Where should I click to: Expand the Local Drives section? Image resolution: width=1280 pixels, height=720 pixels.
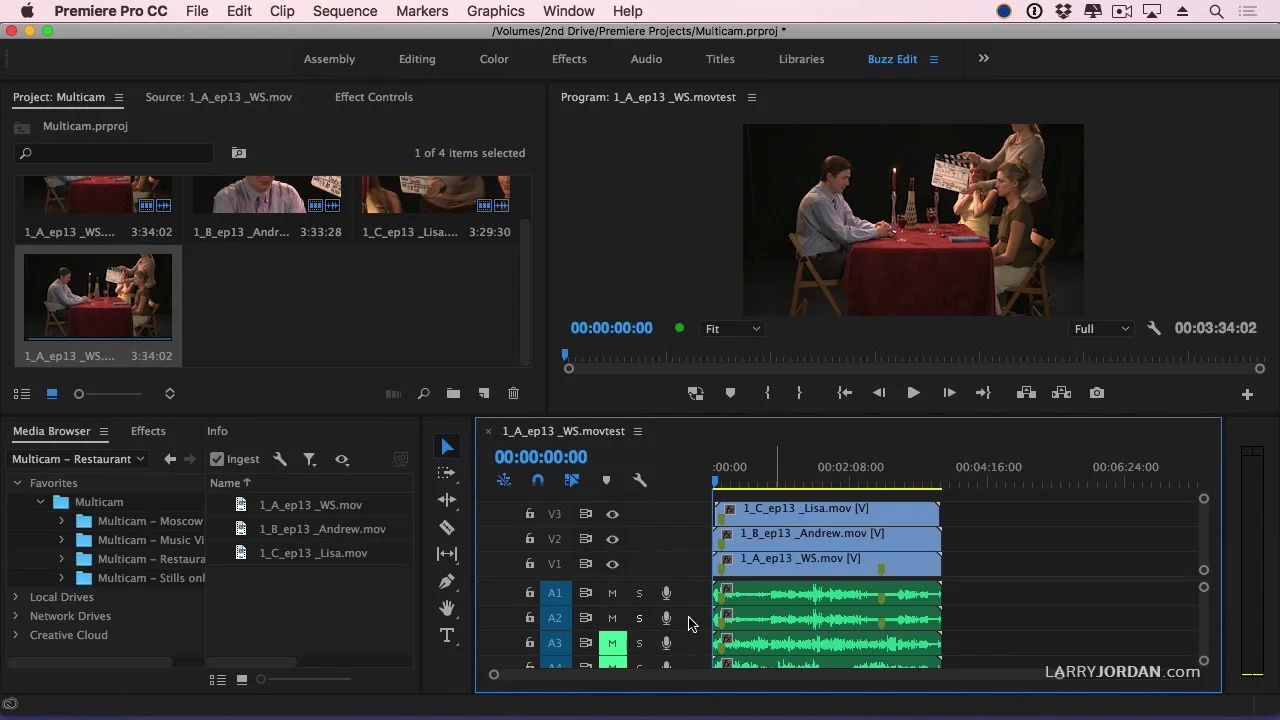15,597
